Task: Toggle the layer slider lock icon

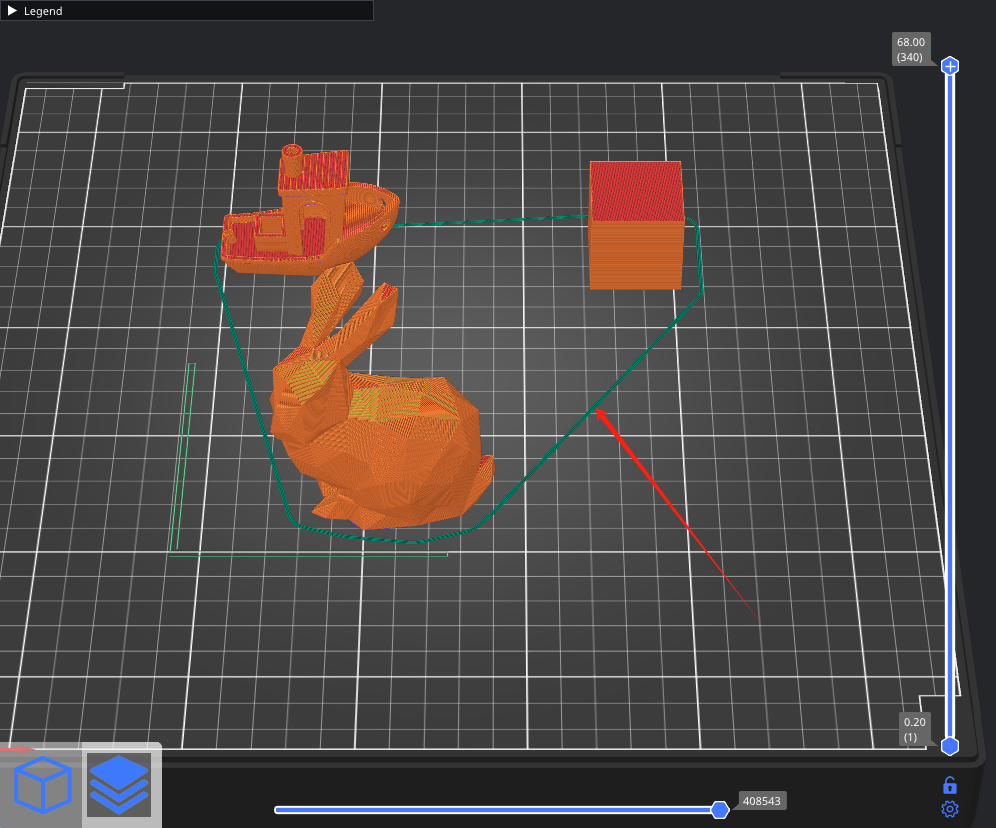Action: (x=950, y=785)
